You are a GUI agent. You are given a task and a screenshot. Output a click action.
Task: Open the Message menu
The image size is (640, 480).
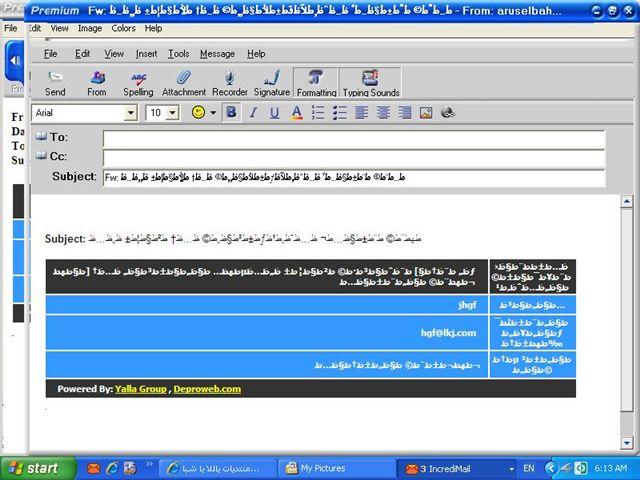pos(217,54)
